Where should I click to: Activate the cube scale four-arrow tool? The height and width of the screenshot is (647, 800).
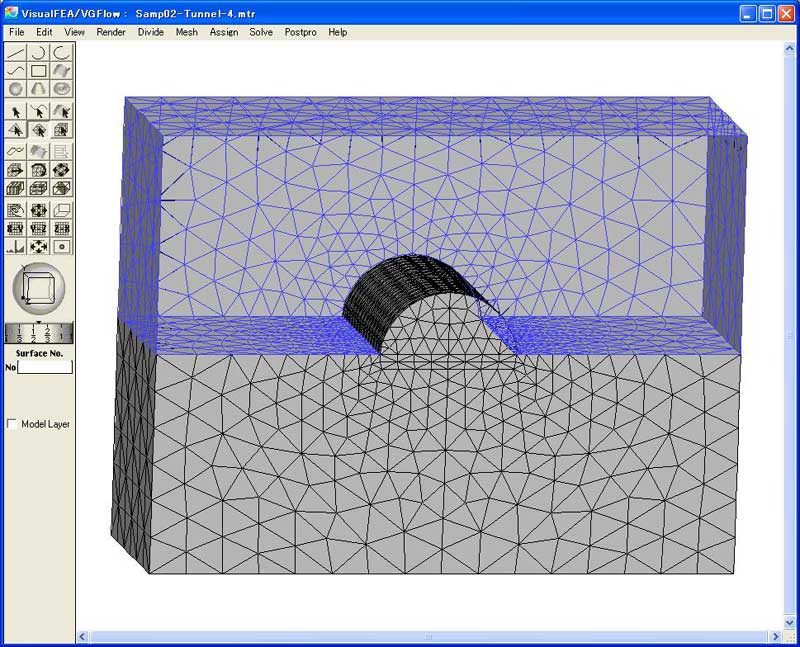point(61,170)
